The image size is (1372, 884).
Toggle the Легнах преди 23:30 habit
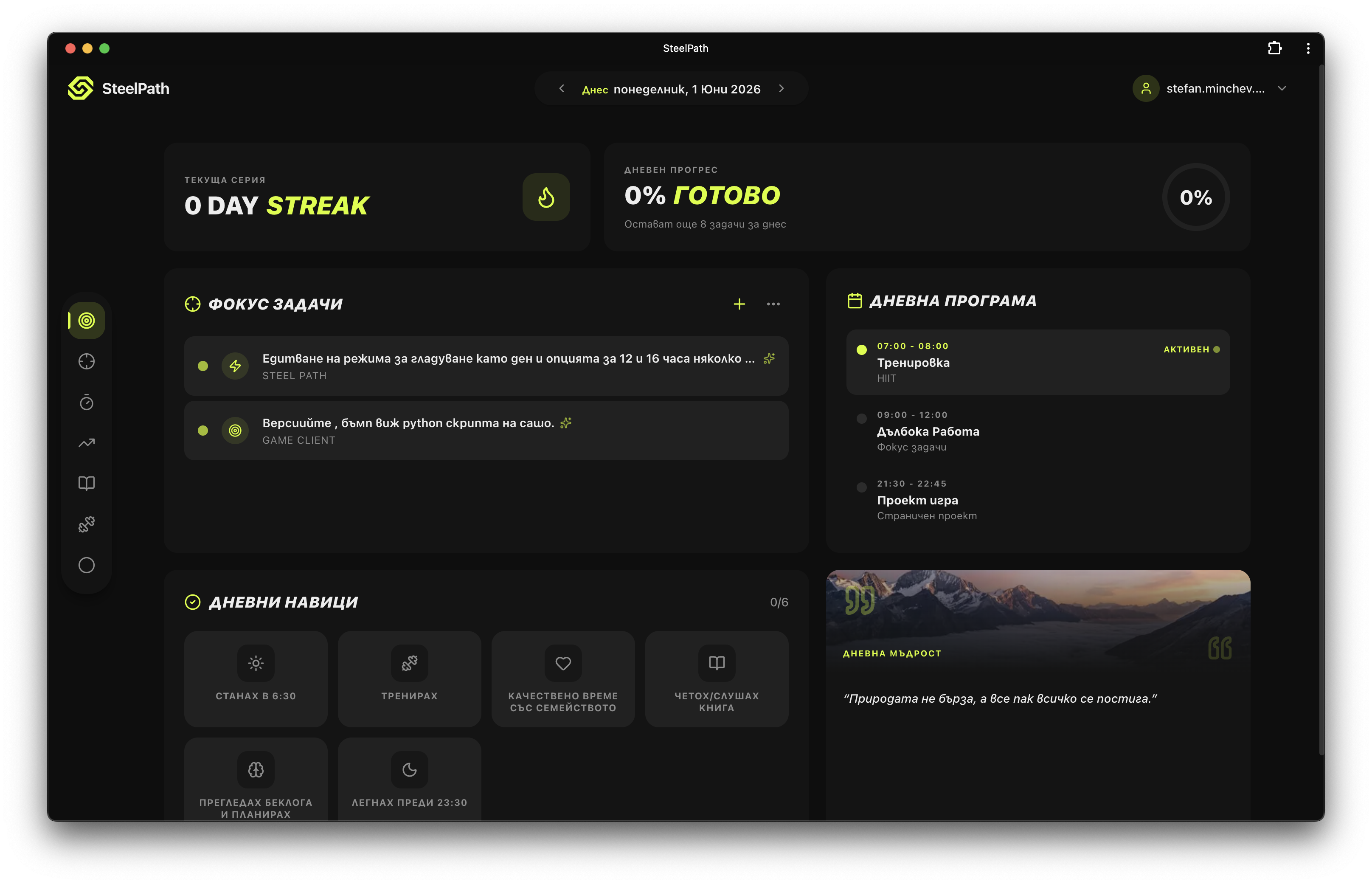pos(409,780)
